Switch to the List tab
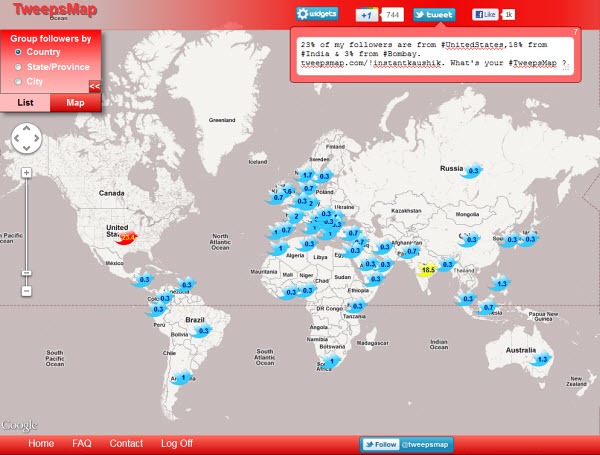600x455 pixels. point(25,103)
